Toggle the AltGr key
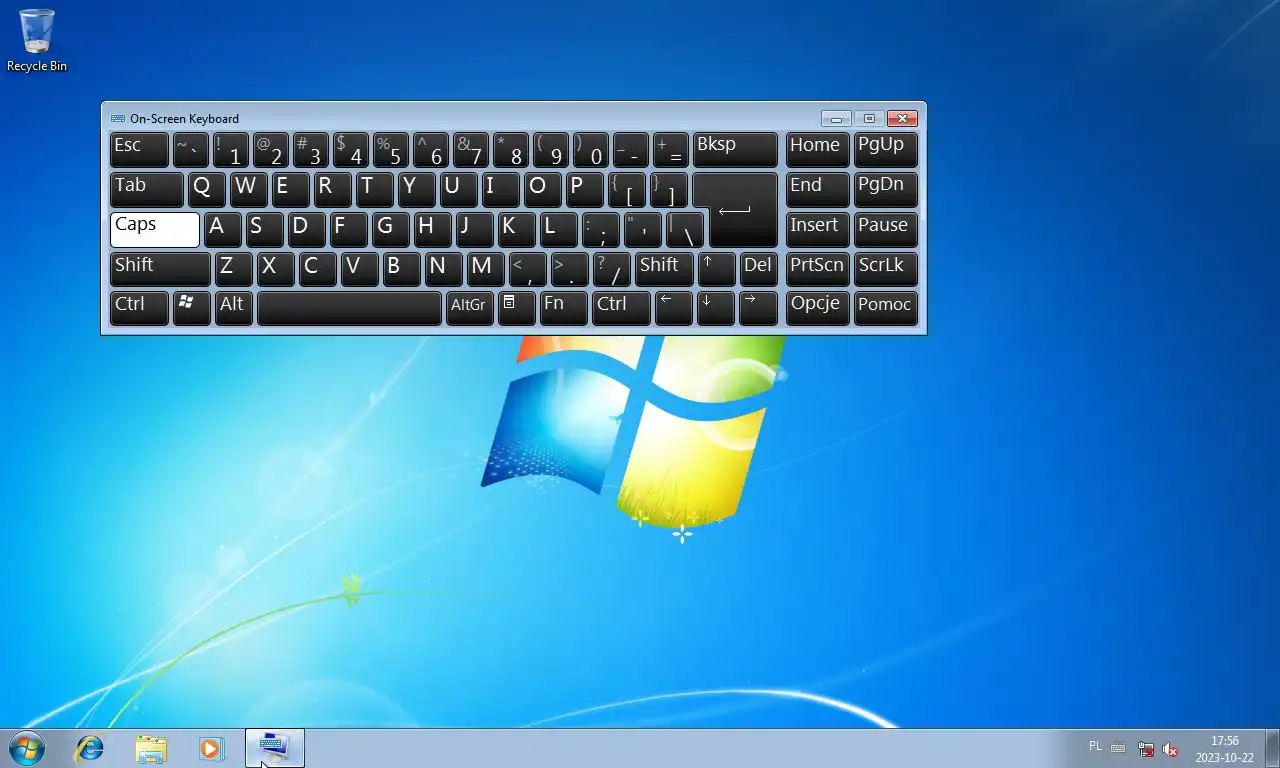 pyautogui.click(x=470, y=308)
